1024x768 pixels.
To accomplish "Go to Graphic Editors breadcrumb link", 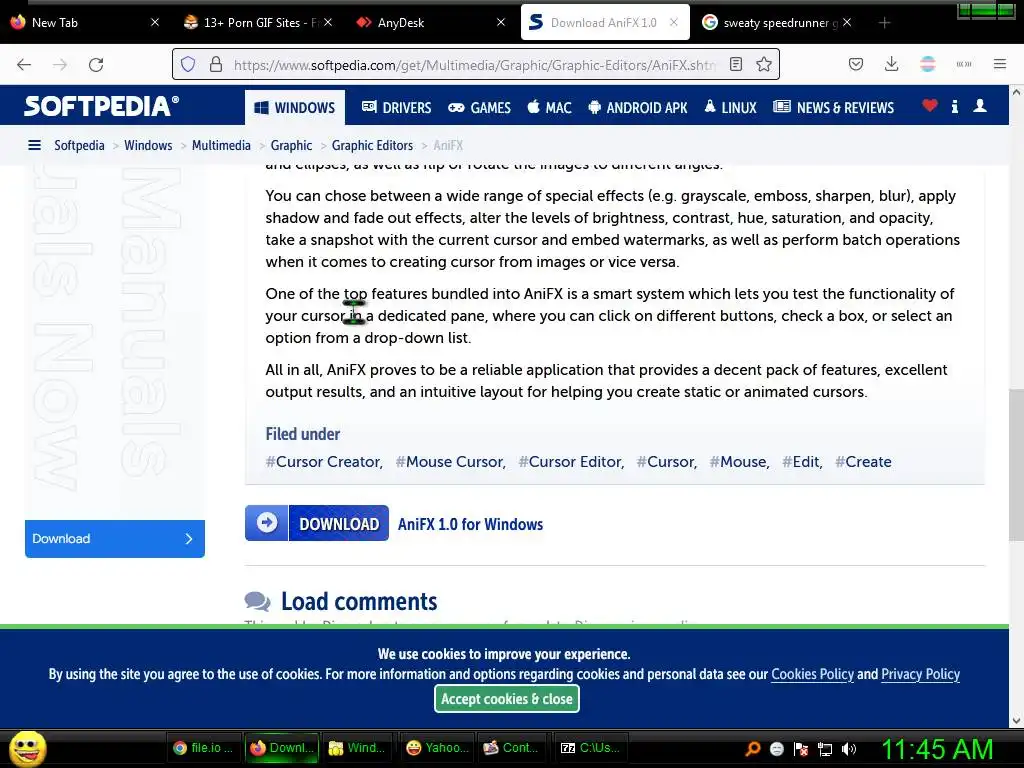I will click(x=372, y=145).
